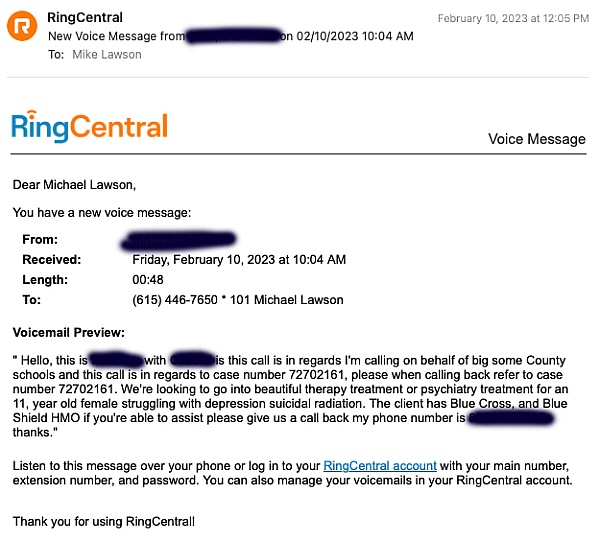
Task: Click the large RingCentral logo in the email body
Action: click(x=90, y=126)
